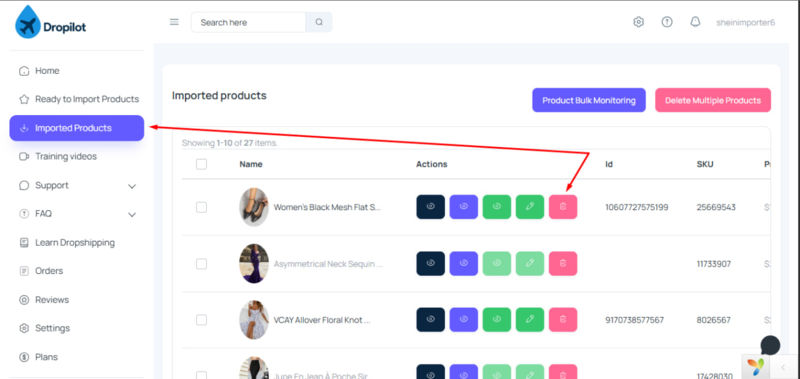Open notifications bell in header

(x=695, y=22)
